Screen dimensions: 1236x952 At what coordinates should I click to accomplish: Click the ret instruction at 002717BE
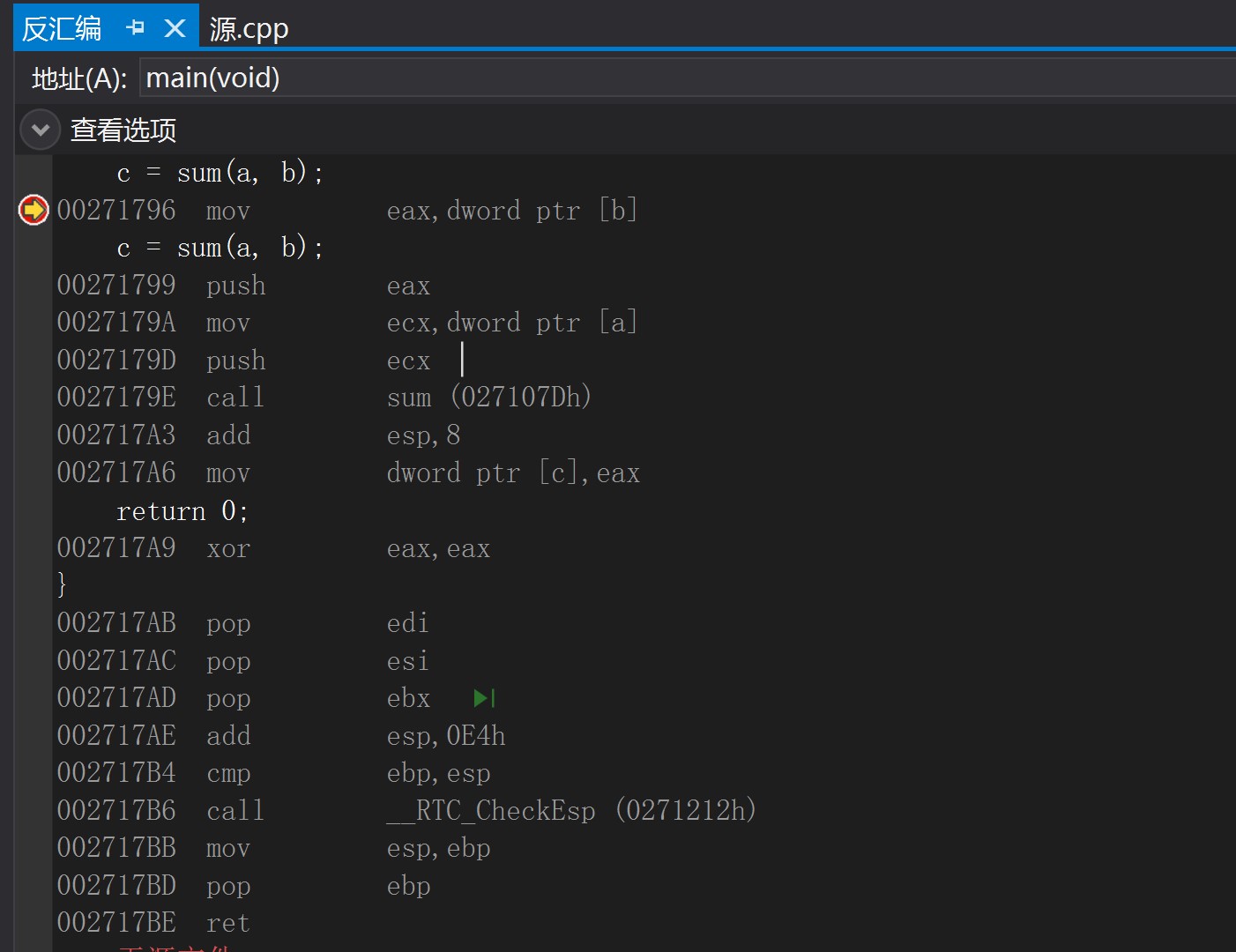click(x=227, y=923)
